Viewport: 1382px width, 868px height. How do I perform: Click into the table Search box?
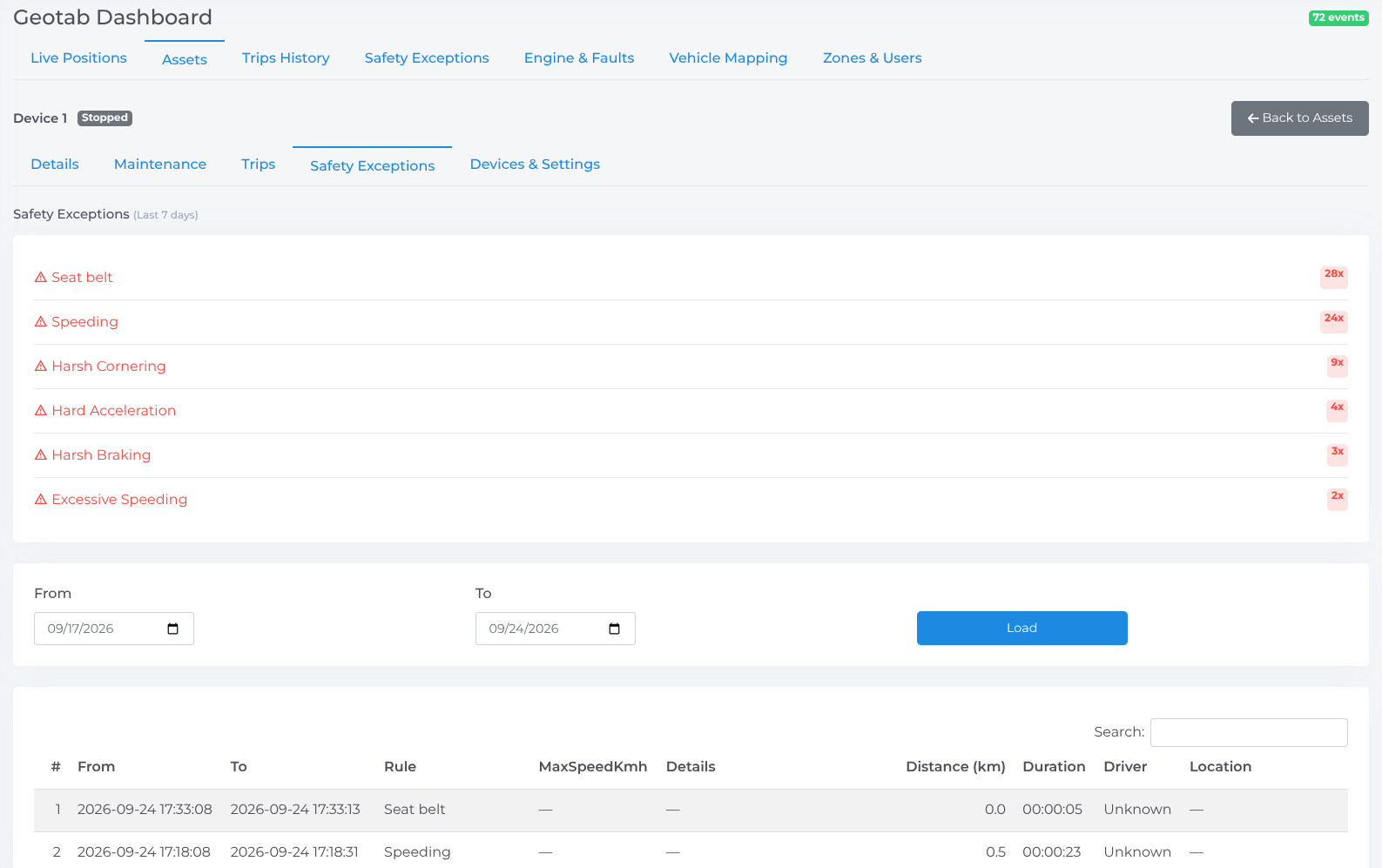[1249, 732]
